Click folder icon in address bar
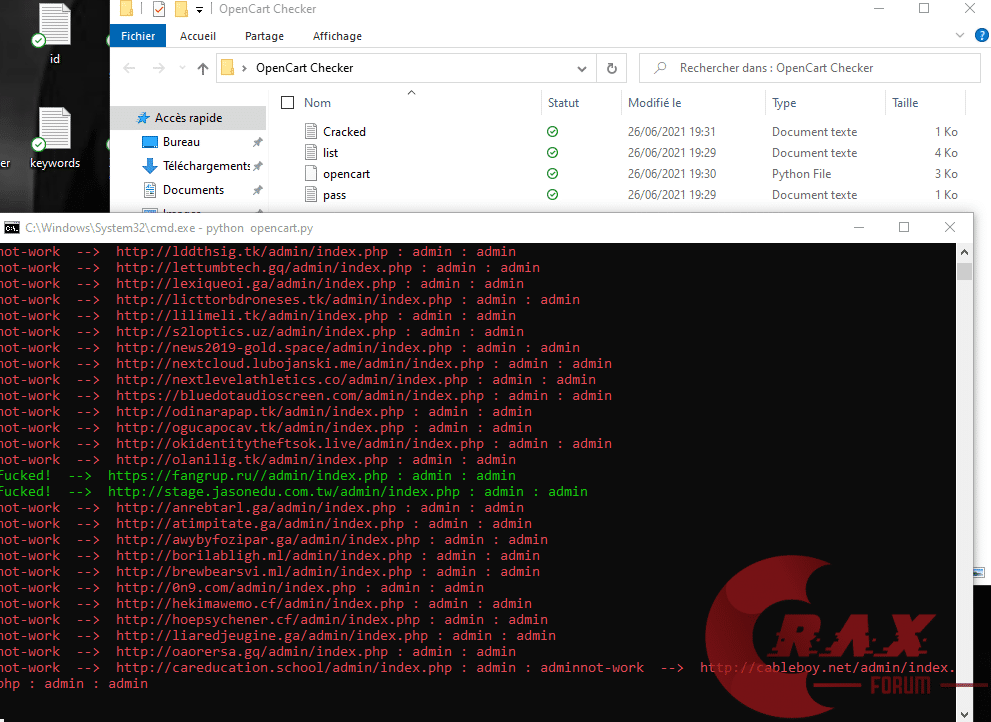Screen dimensions: 991x722 [x=228, y=68]
